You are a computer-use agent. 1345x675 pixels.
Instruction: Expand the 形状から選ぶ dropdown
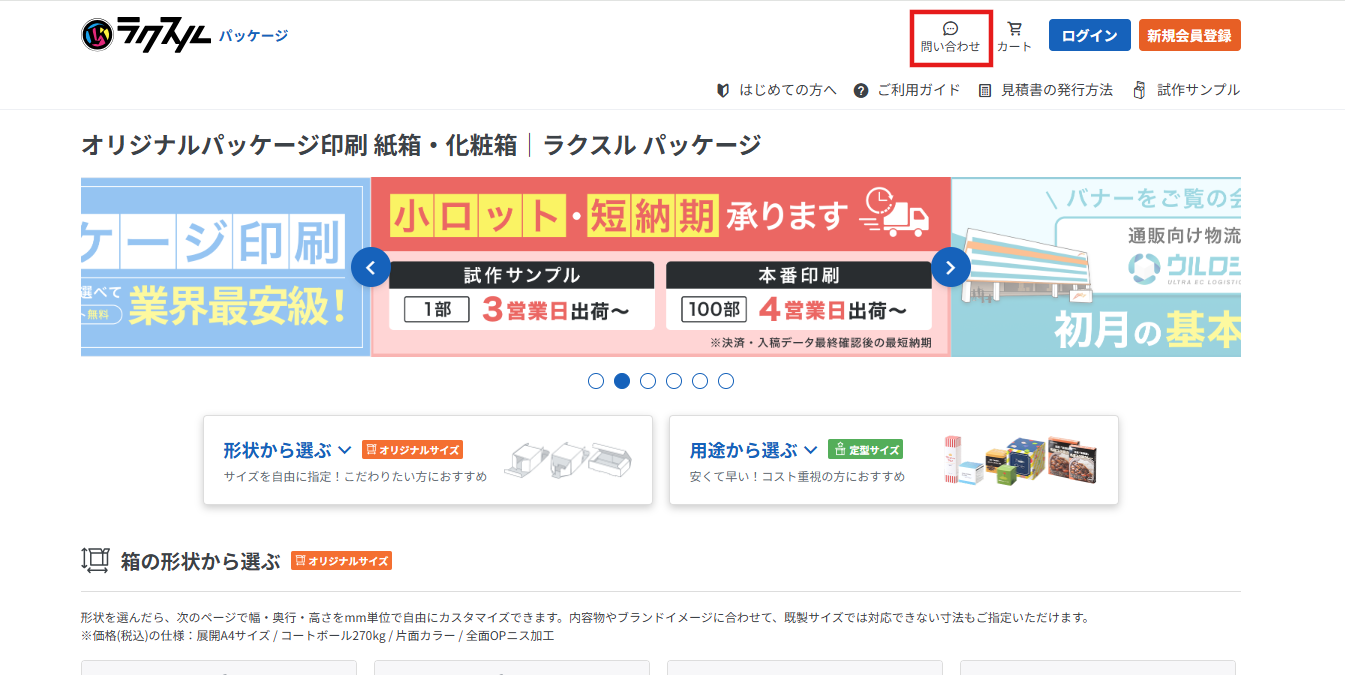pyautogui.click(x=288, y=450)
